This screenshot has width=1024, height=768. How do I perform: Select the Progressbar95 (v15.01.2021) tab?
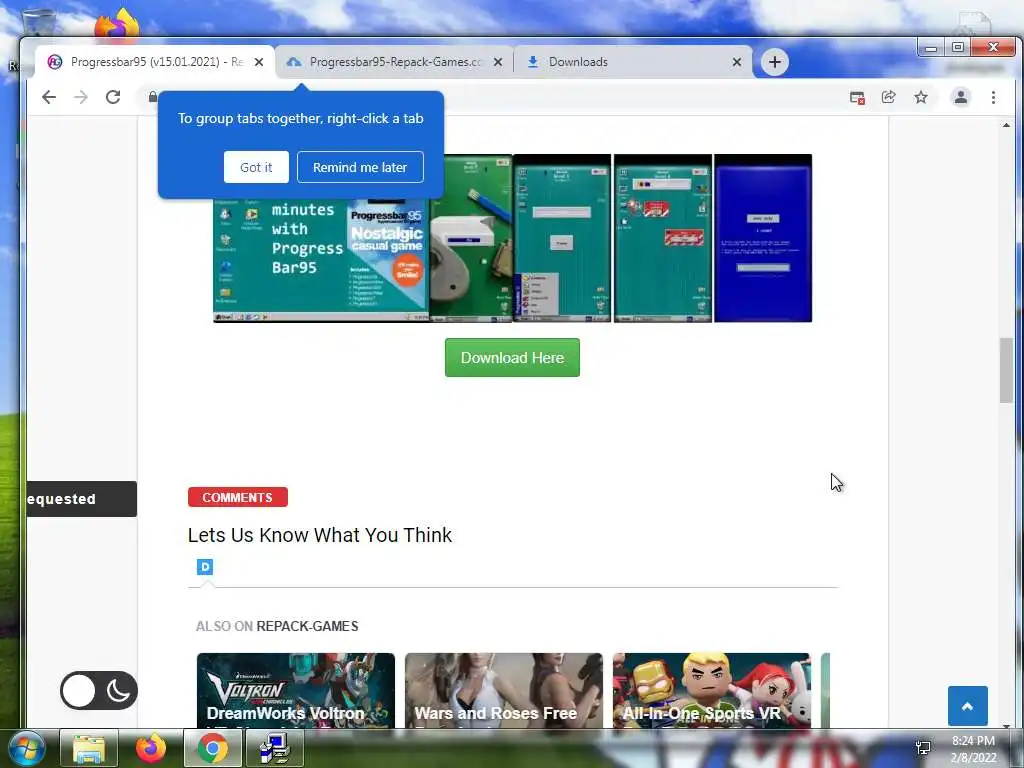(155, 62)
